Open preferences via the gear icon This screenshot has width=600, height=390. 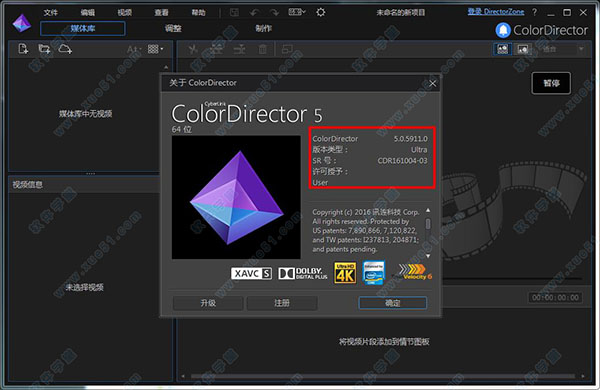click(321, 12)
